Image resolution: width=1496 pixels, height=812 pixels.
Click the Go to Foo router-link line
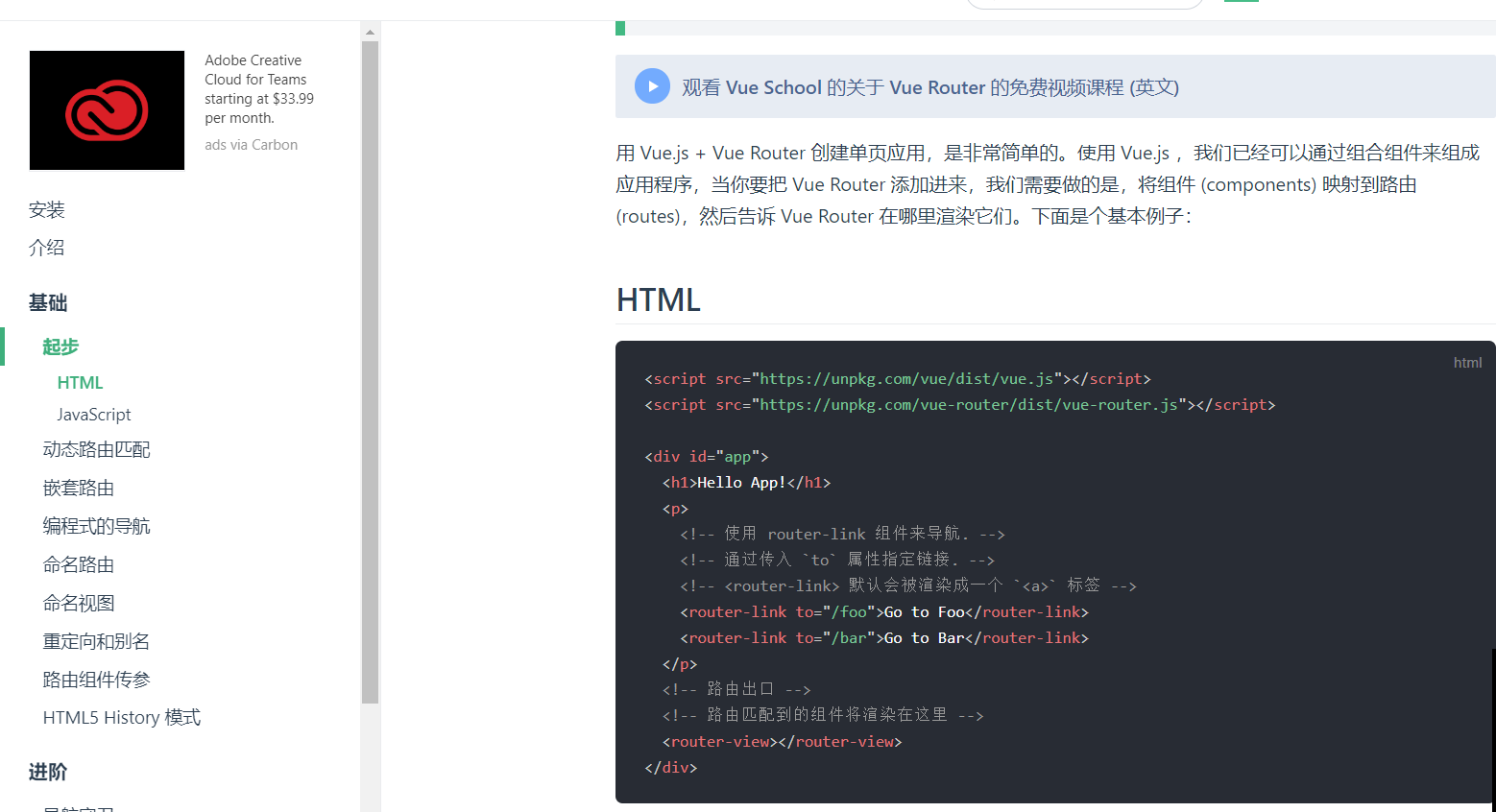[884, 612]
